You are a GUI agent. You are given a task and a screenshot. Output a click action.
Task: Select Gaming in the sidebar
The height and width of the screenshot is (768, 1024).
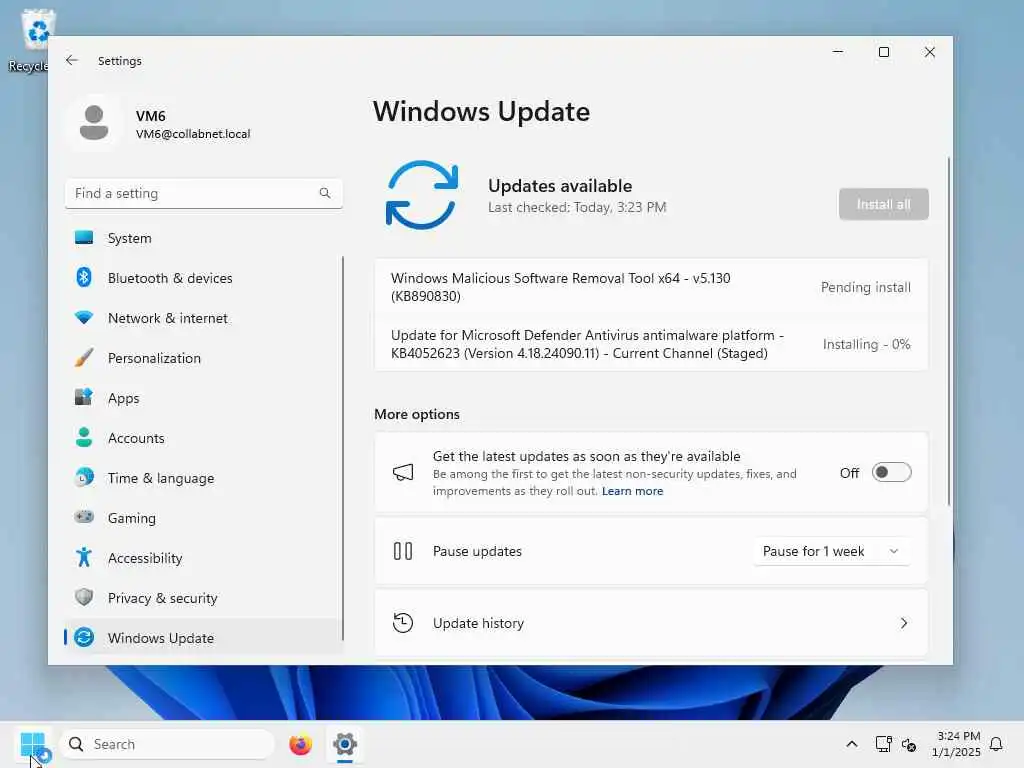click(x=204, y=518)
